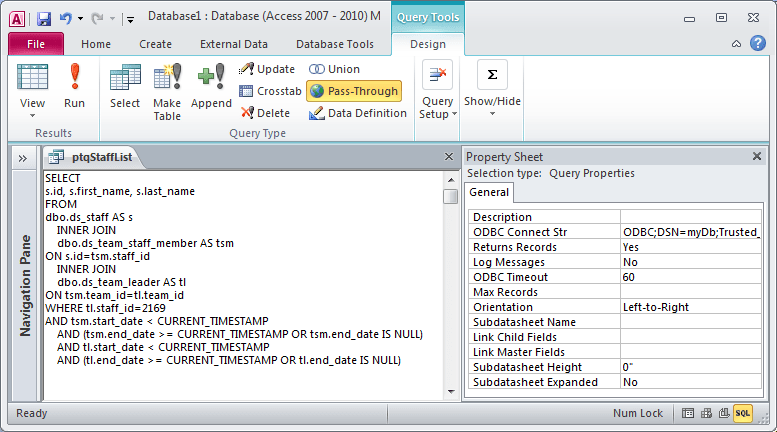Switch to the Create ribbon tab
This screenshot has width=777, height=432.
[155, 44]
